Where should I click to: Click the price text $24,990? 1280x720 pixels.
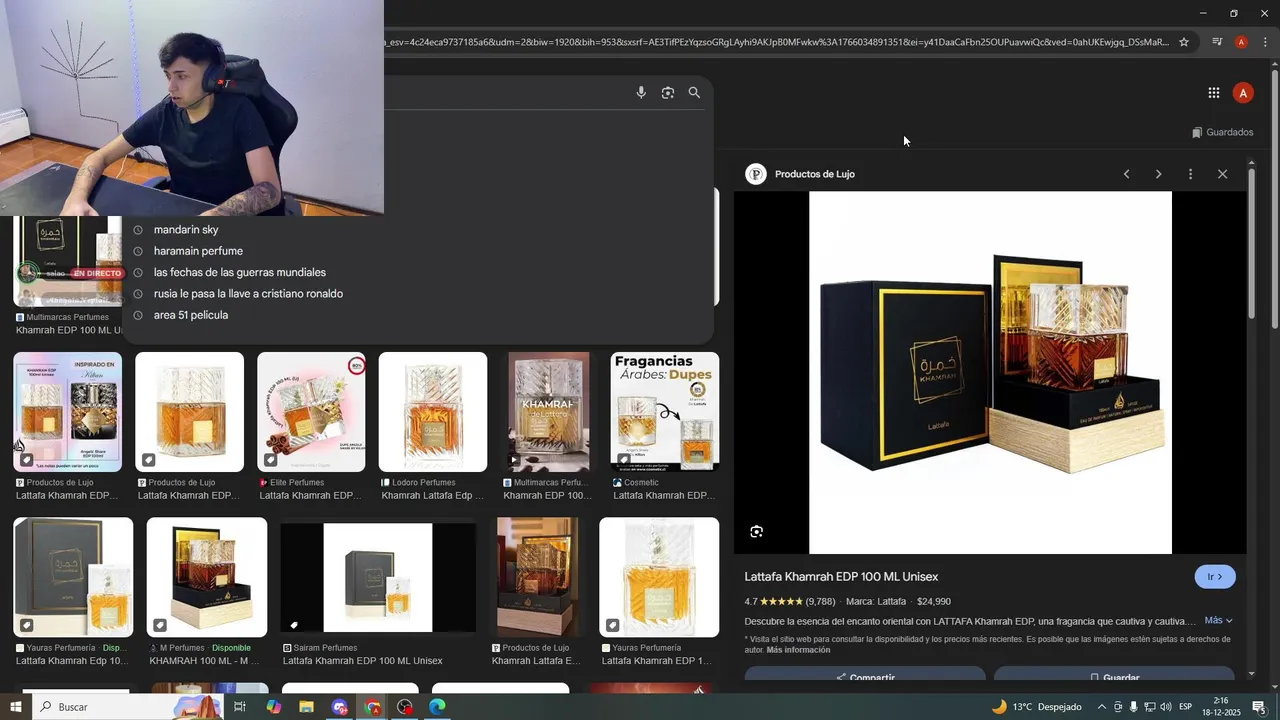point(934,602)
